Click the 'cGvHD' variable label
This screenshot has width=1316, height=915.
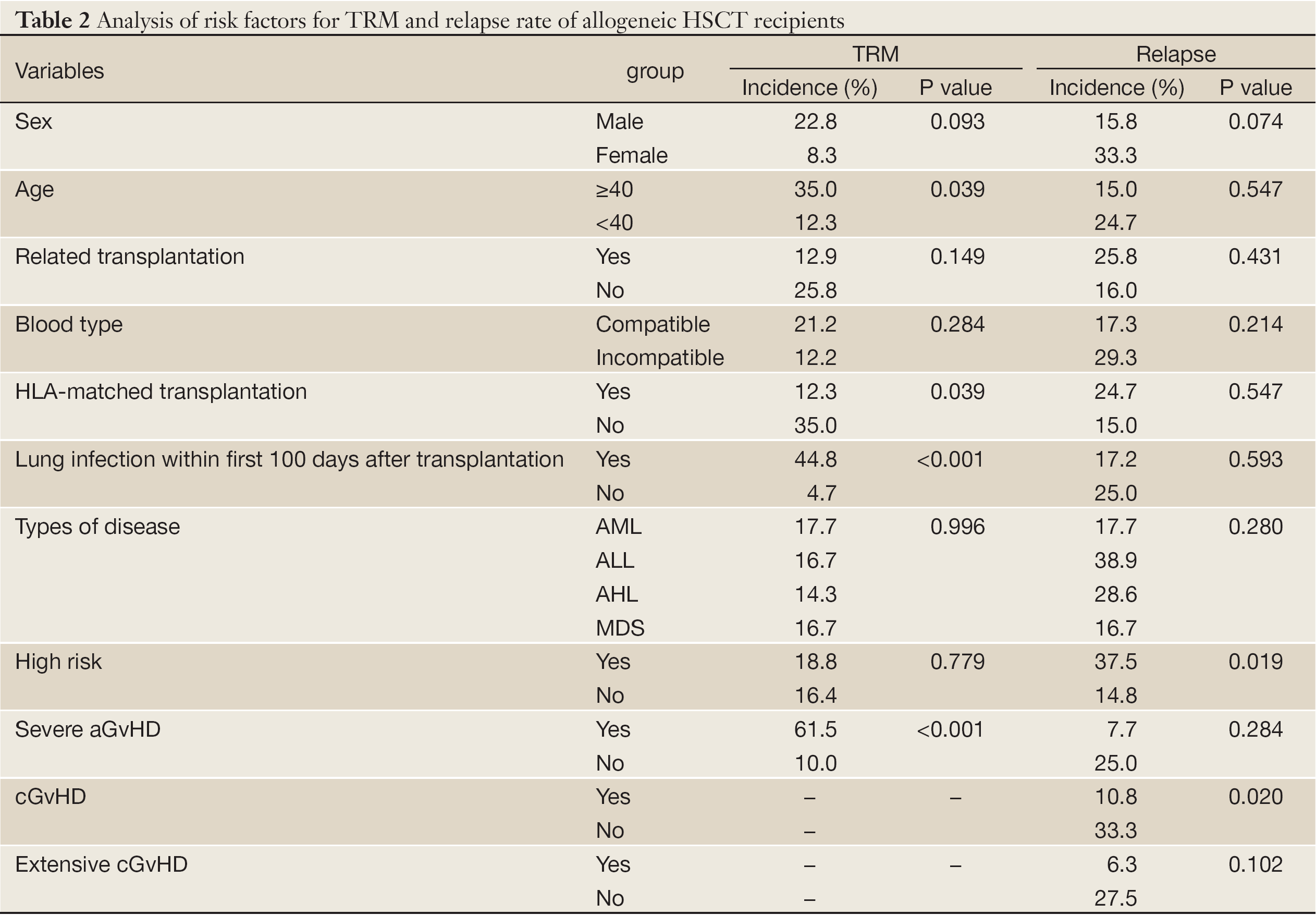pyautogui.click(x=51, y=797)
